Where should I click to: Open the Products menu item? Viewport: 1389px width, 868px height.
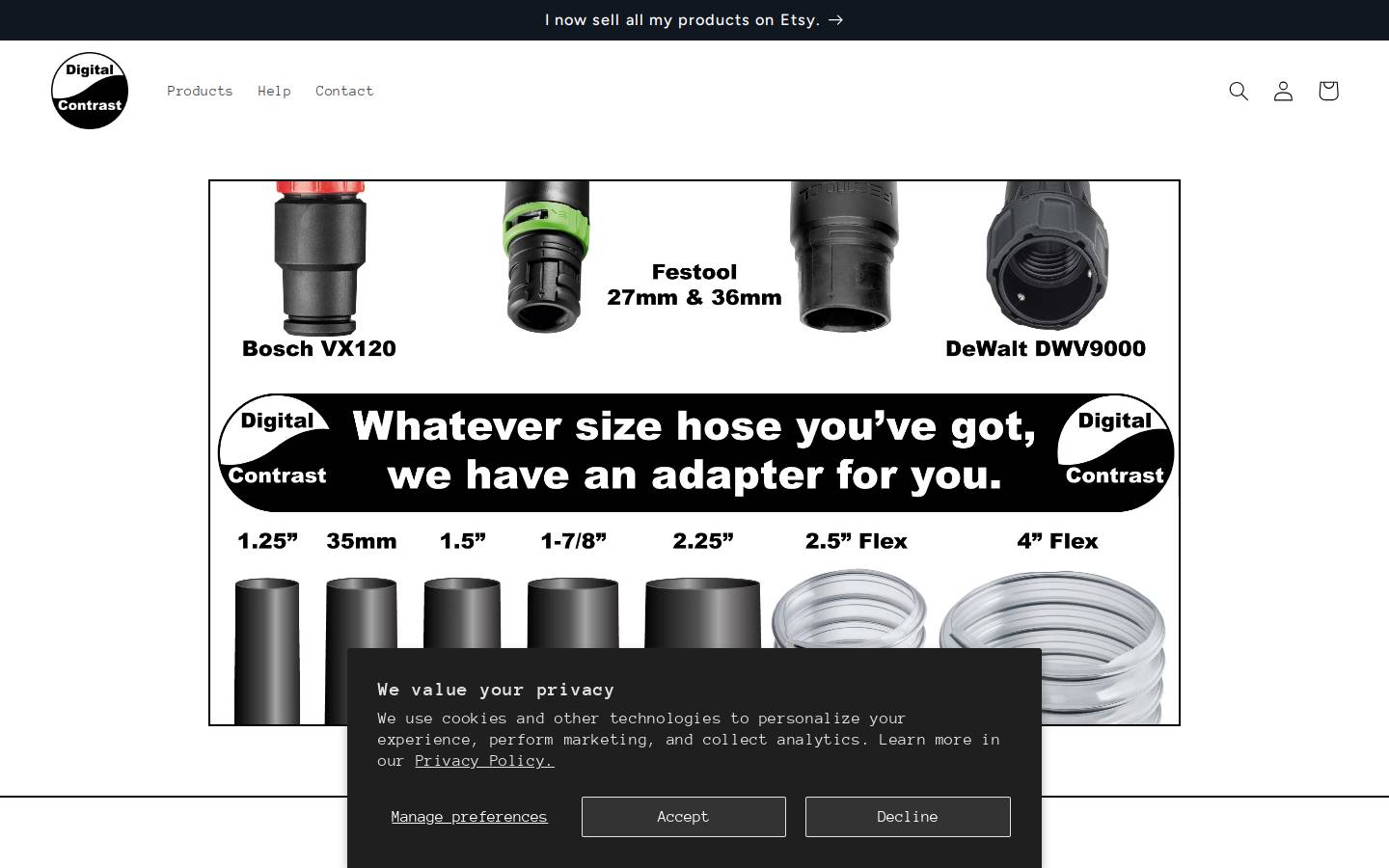(x=200, y=91)
